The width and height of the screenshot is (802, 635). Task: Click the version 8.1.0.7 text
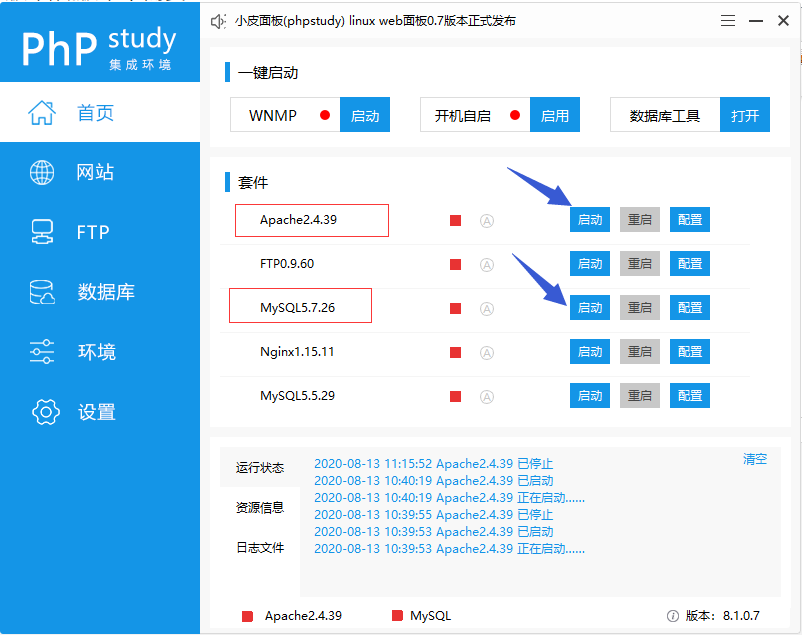tap(722, 616)
